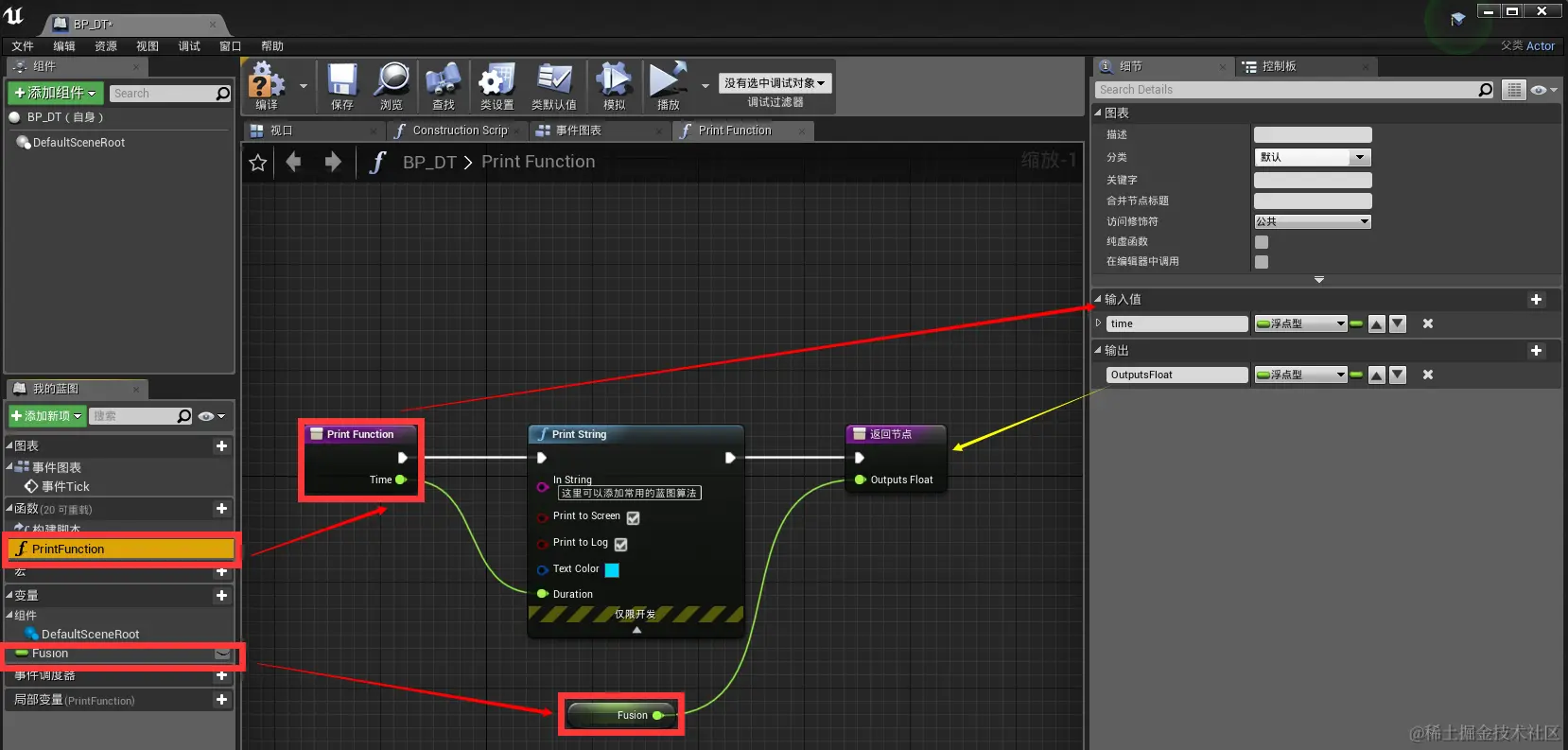Image resolution: width=1568 pixels, height=750 pixels.
Task: Click the Text Color swatch on Print String
Action: [x=612, y=569]
